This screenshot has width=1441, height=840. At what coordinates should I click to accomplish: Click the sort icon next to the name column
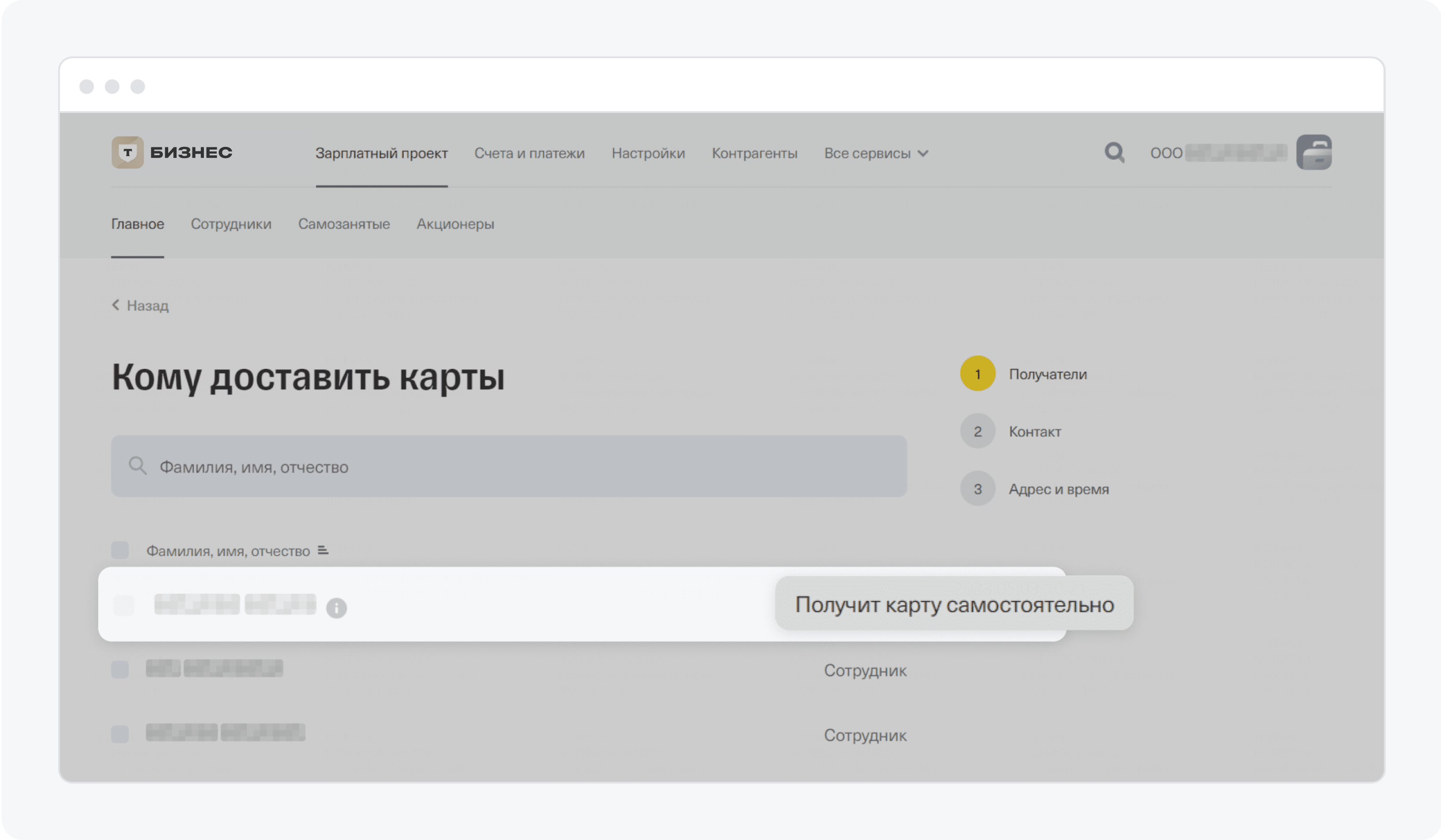[323, 550]
